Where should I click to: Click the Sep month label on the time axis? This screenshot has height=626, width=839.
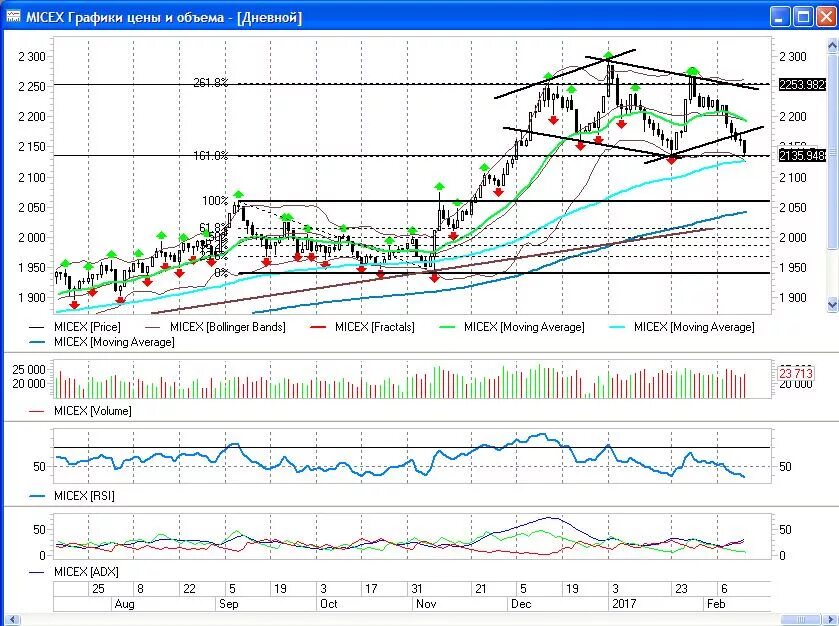tap(228, 604)
